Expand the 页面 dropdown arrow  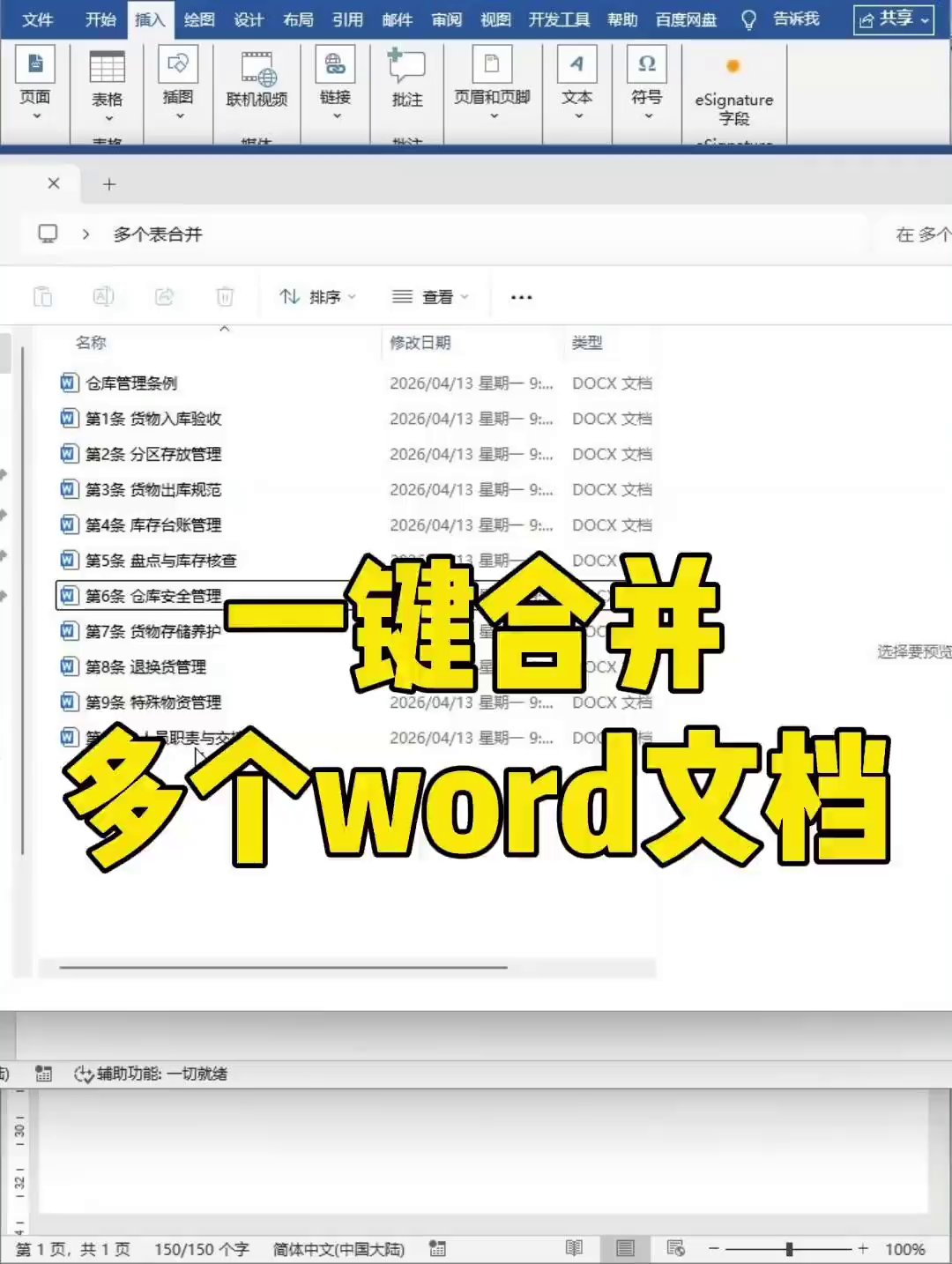[36, 115]
